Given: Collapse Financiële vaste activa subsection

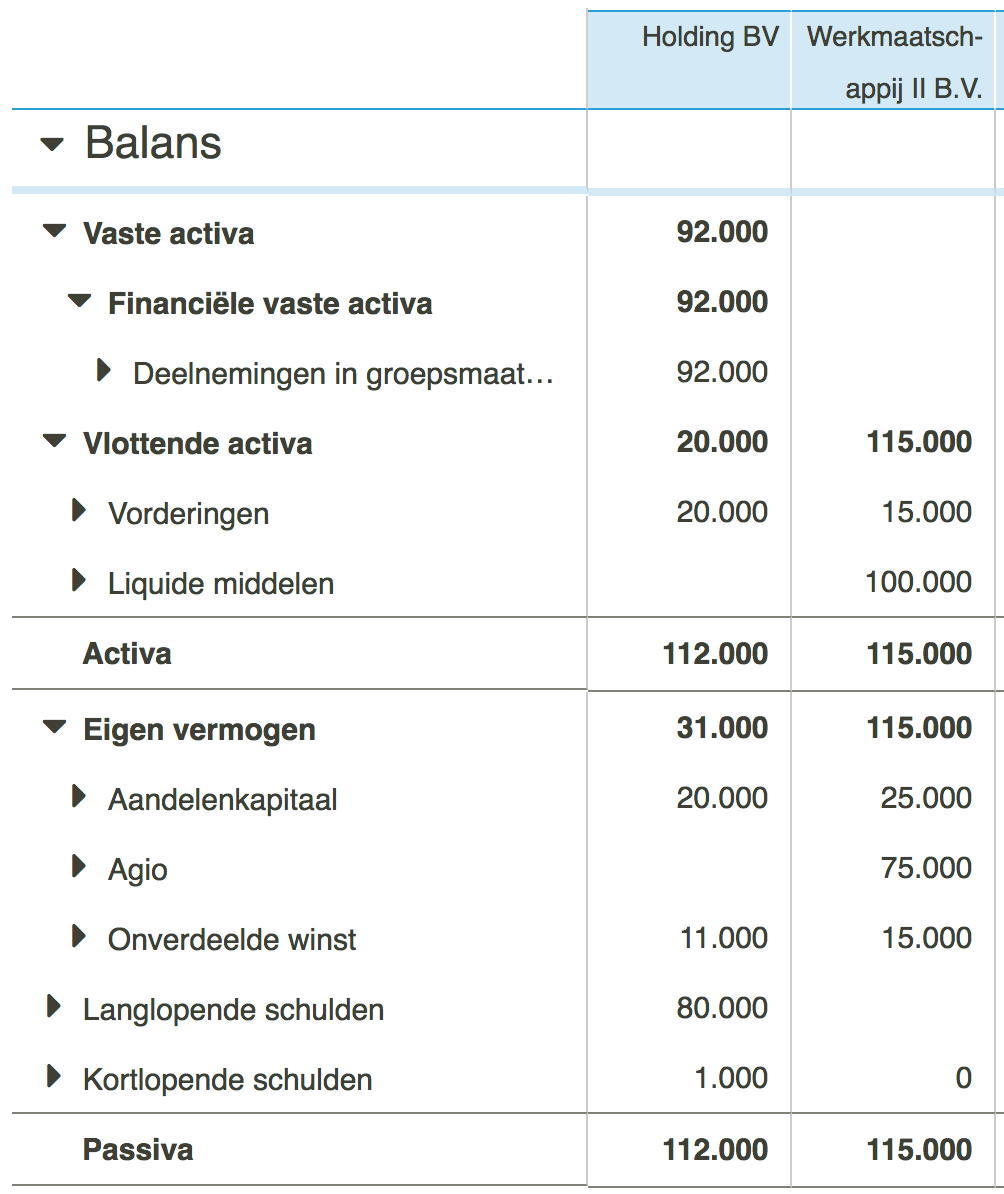Looking at the screenshot, I should [x=81, y=303].
